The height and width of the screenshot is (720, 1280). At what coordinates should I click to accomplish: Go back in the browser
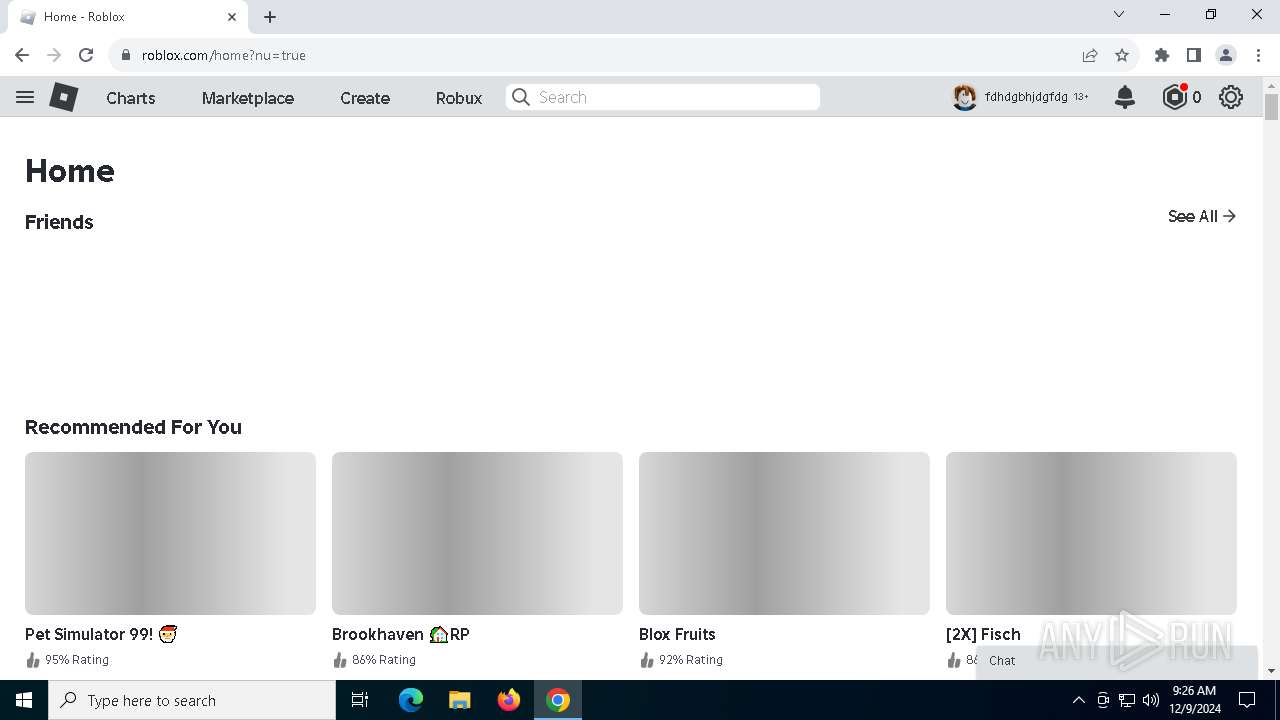pyautogui.click(x=22, y=55)
